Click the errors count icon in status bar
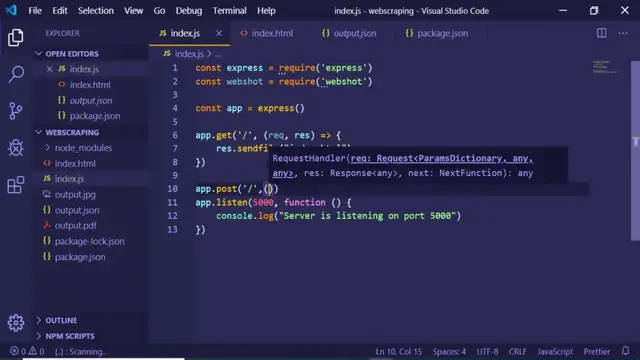This screenshot has height=360, width=640. click(x=14, y=351)
